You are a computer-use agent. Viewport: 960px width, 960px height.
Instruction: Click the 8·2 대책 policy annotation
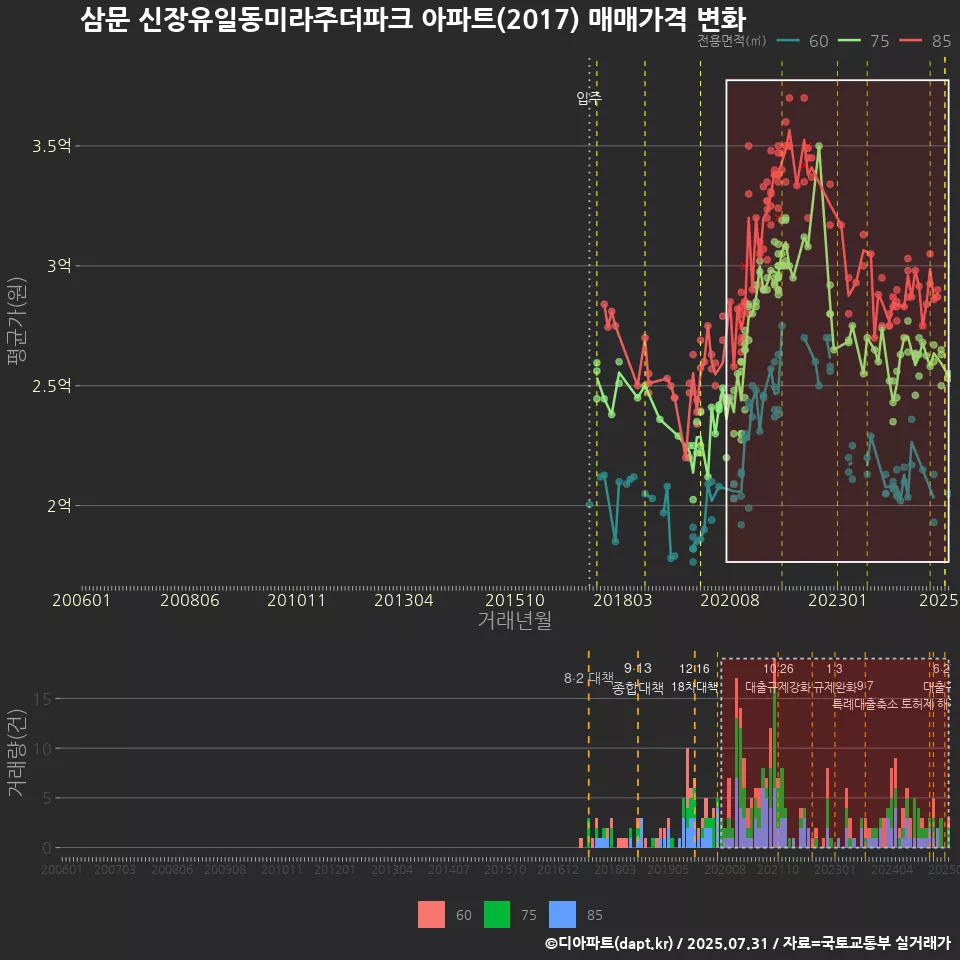click(588, 678)
